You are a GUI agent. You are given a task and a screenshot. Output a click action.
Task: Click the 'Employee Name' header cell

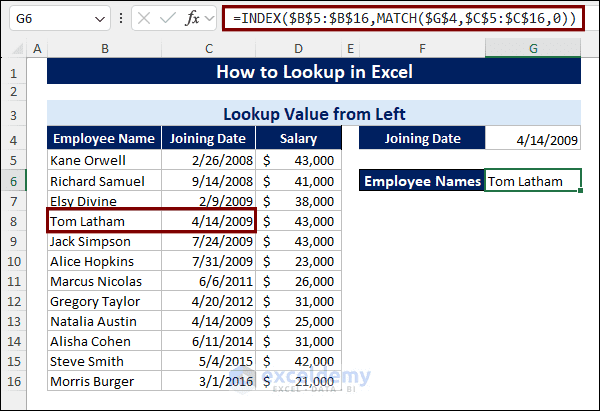(104, 138)
